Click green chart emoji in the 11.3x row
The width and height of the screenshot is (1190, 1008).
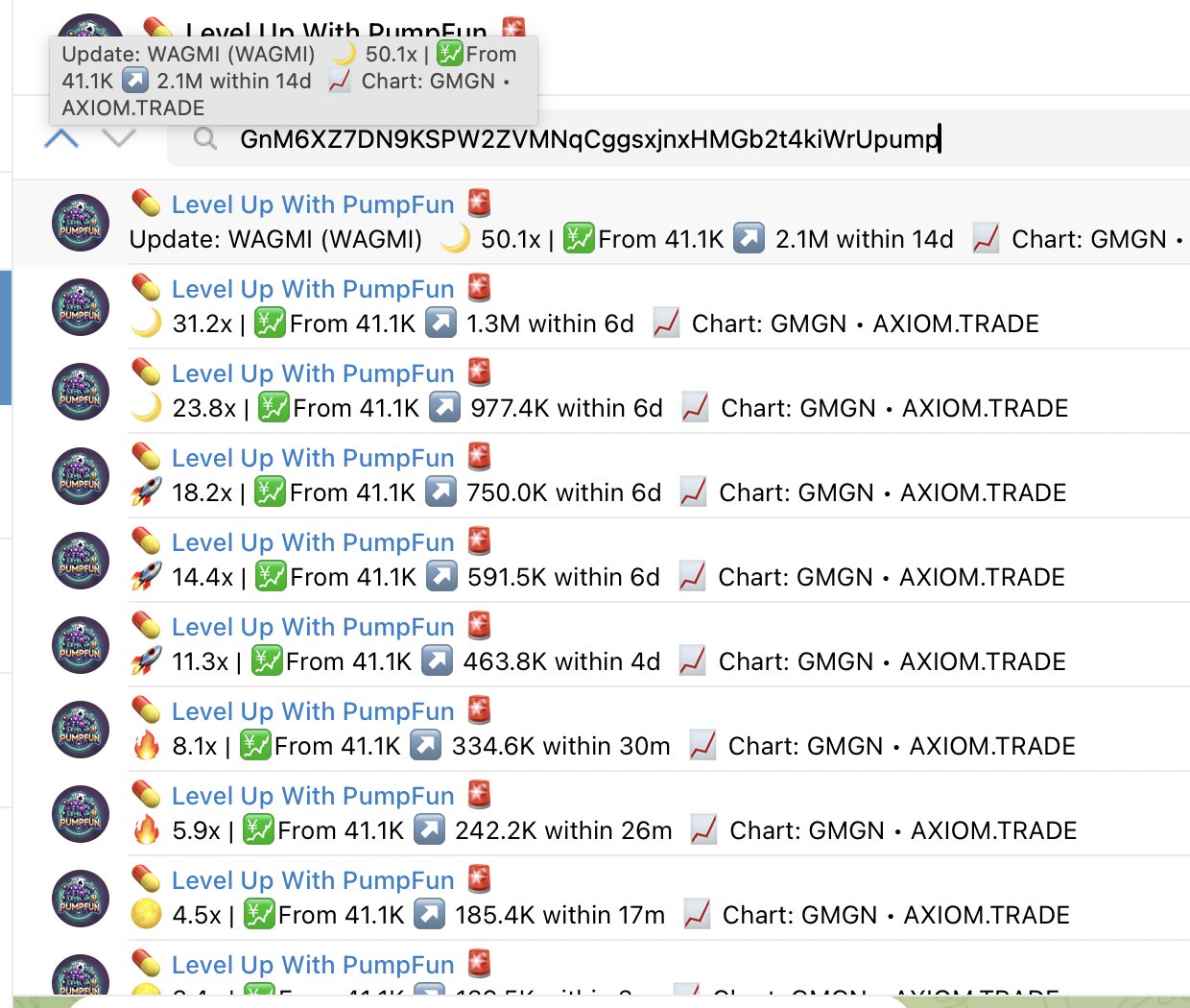pos(267,661)
